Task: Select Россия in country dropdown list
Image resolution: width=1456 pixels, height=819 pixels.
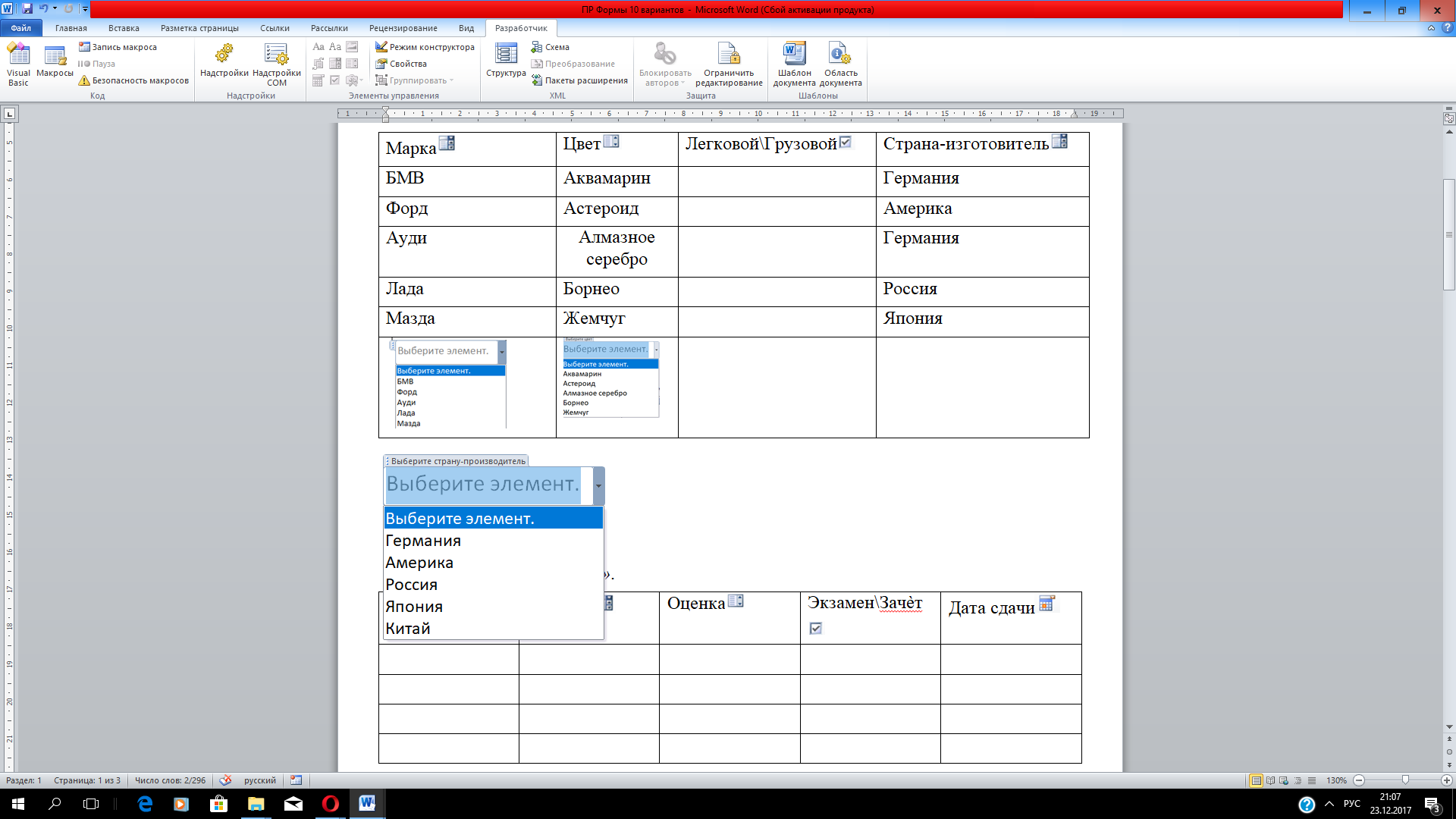Action: [493, 585]
